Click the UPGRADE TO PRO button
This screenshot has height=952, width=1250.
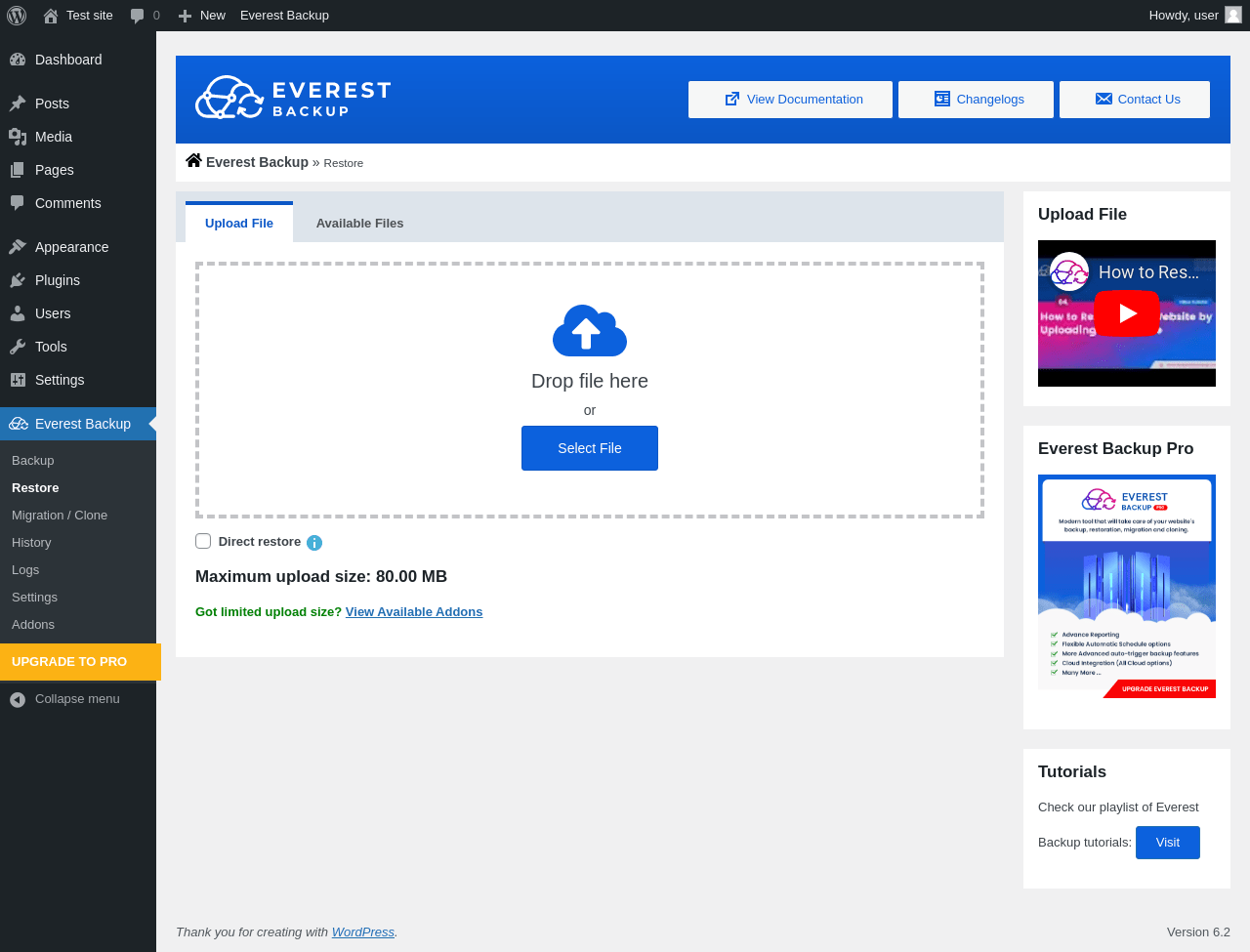pos(80,662)
